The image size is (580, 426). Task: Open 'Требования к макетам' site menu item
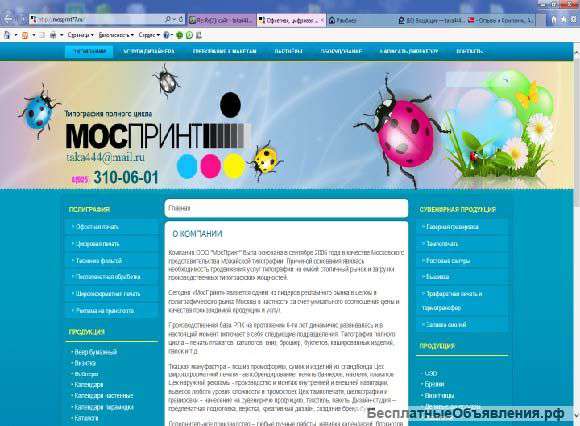pos(225,51)
